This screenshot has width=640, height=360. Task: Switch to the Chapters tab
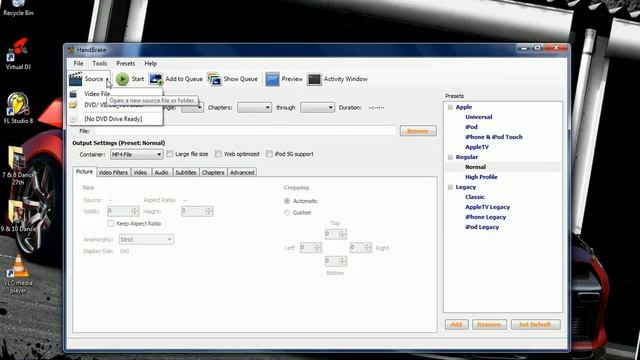[213, 173]
